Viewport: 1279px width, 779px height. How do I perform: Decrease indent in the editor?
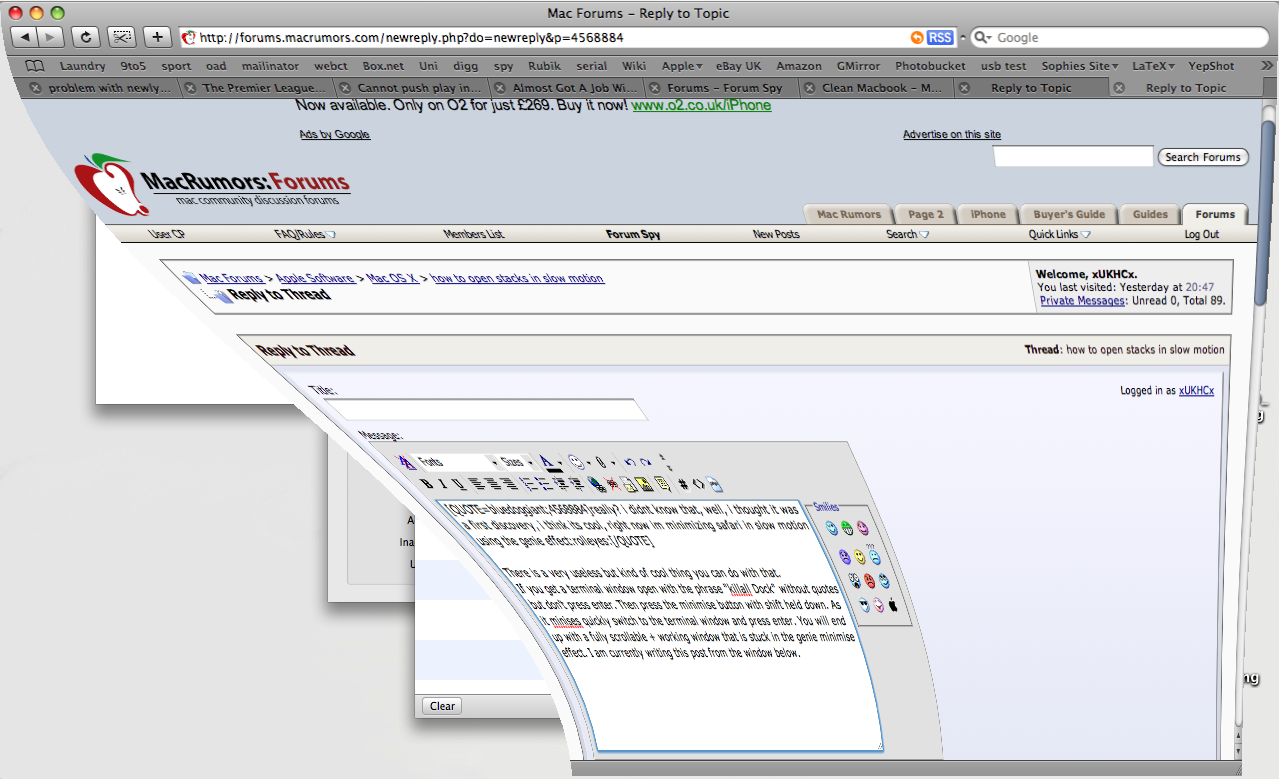(x=560, y=484)
